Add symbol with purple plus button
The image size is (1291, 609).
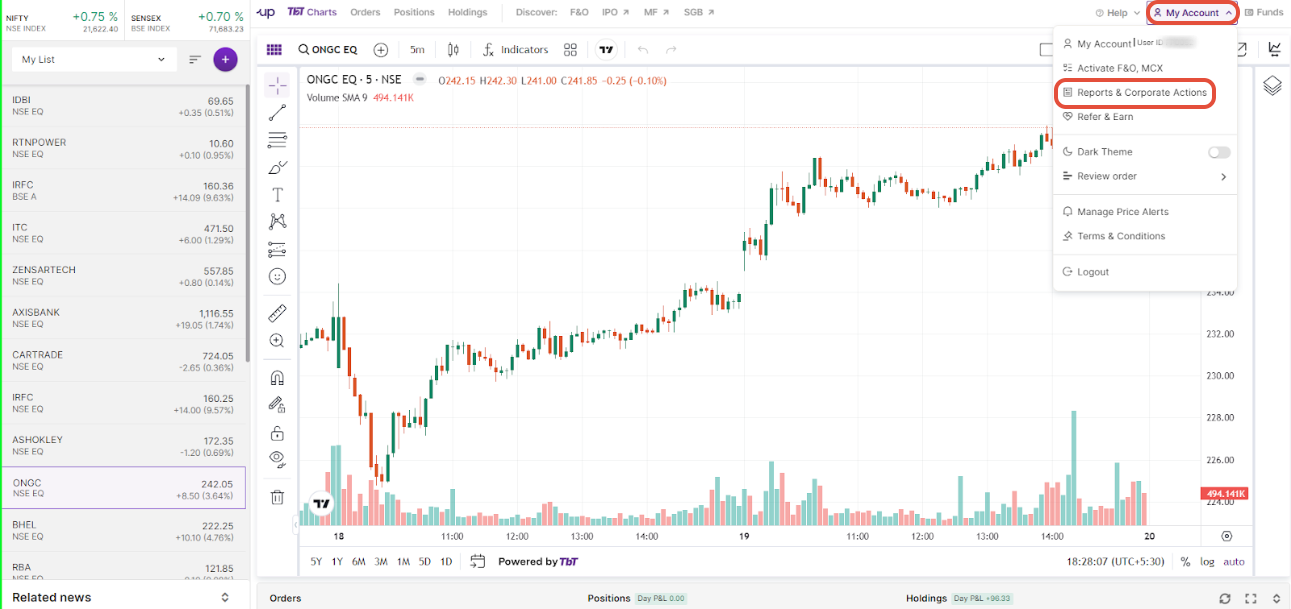click(x=225, y=59)
